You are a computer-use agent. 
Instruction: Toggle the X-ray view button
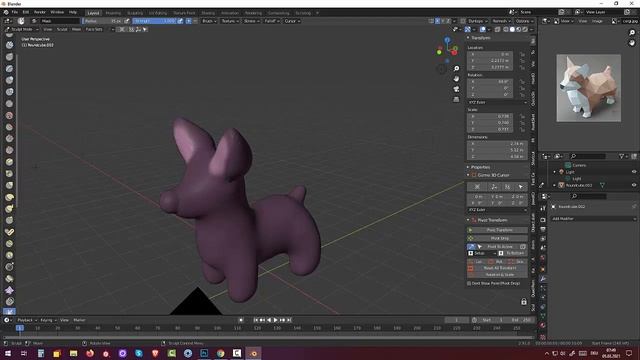(x=497, y=29)
